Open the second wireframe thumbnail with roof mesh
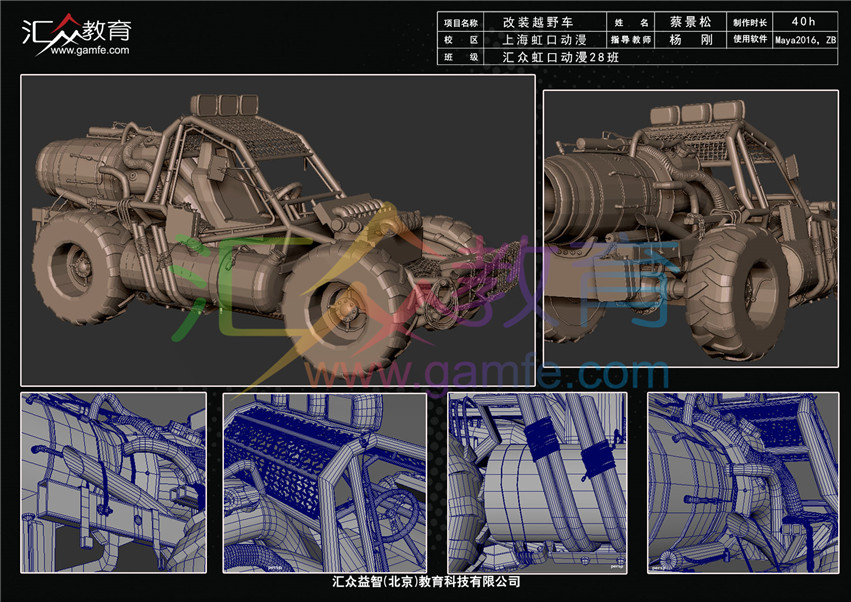This screenshot has width=851, height=602. coord(324,482)
